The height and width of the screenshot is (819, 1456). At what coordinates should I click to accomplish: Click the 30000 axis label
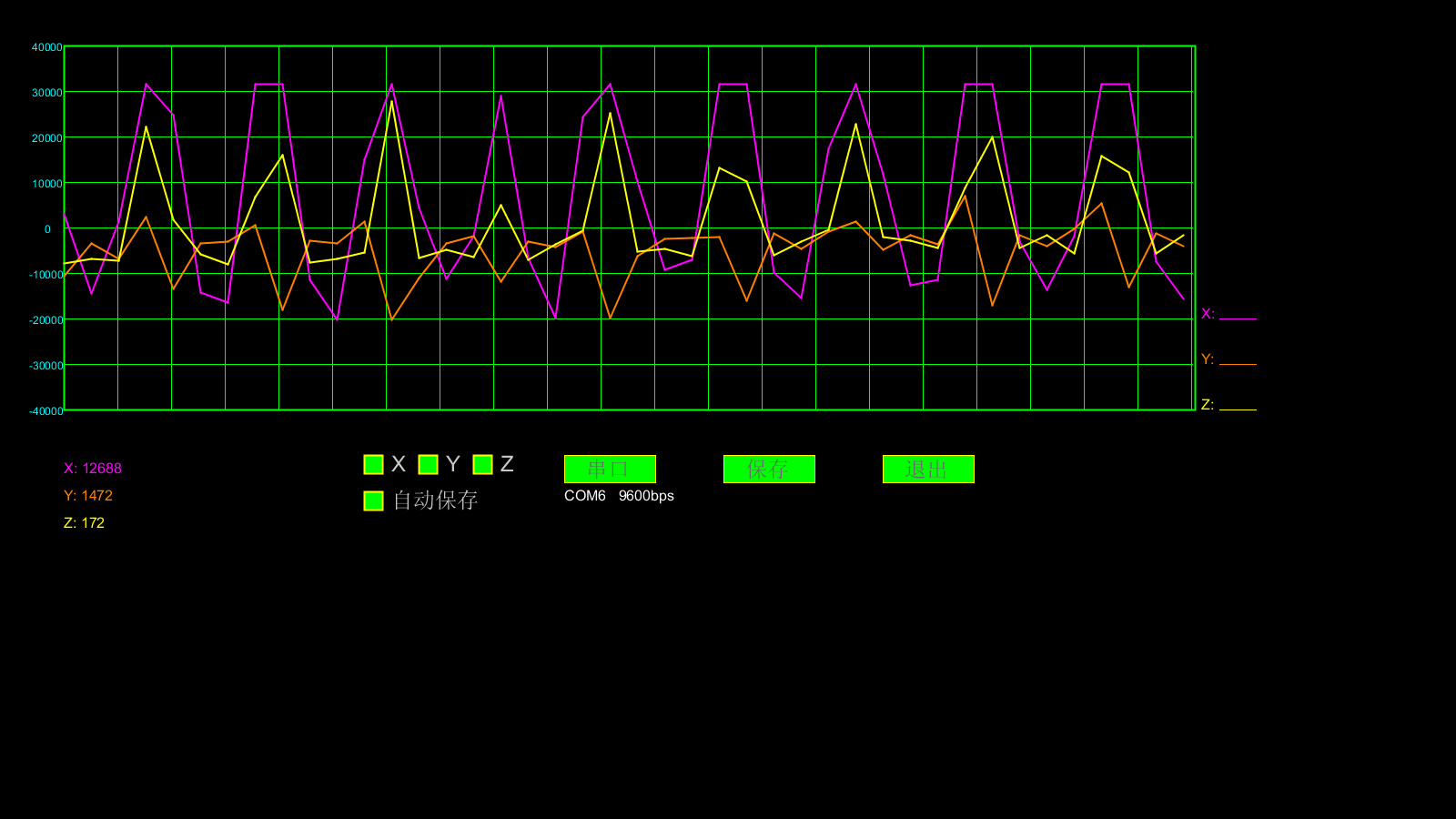(47, 93)
